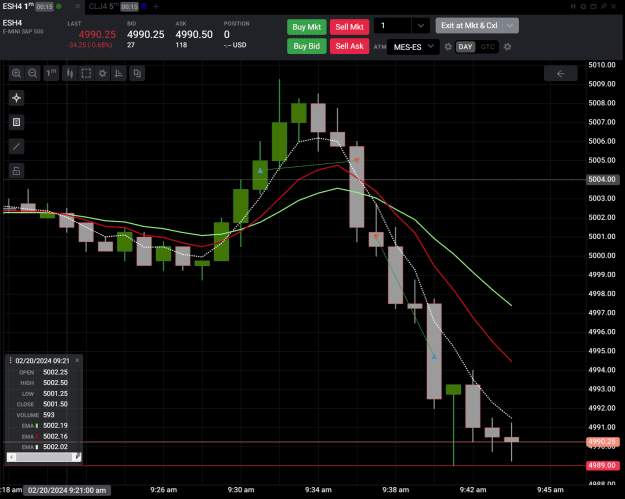
Task: Open the MES-ES ATM dropdown
Action: point(413,47)
